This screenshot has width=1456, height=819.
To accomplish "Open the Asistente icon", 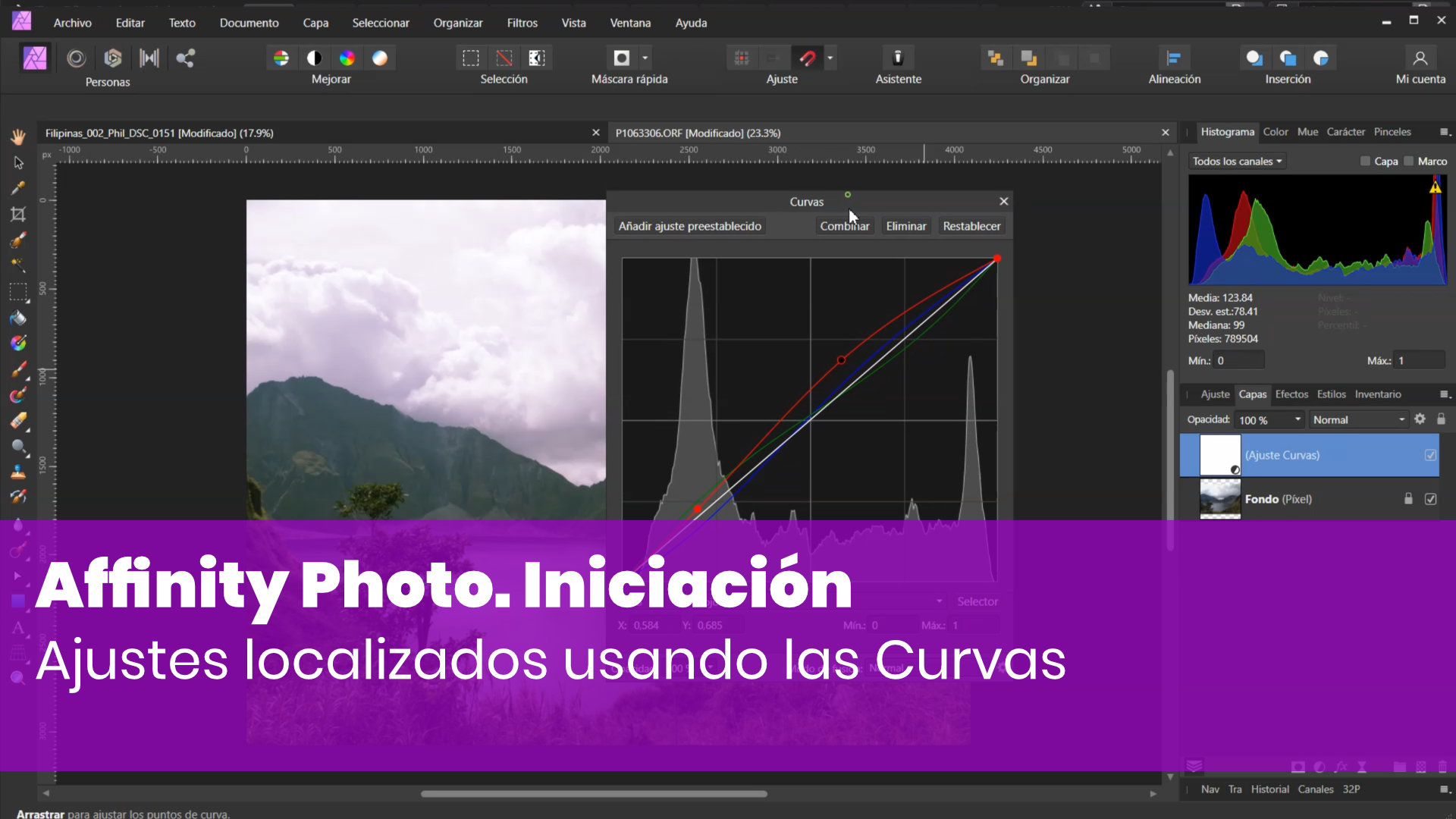I will (x=898, y=58).
